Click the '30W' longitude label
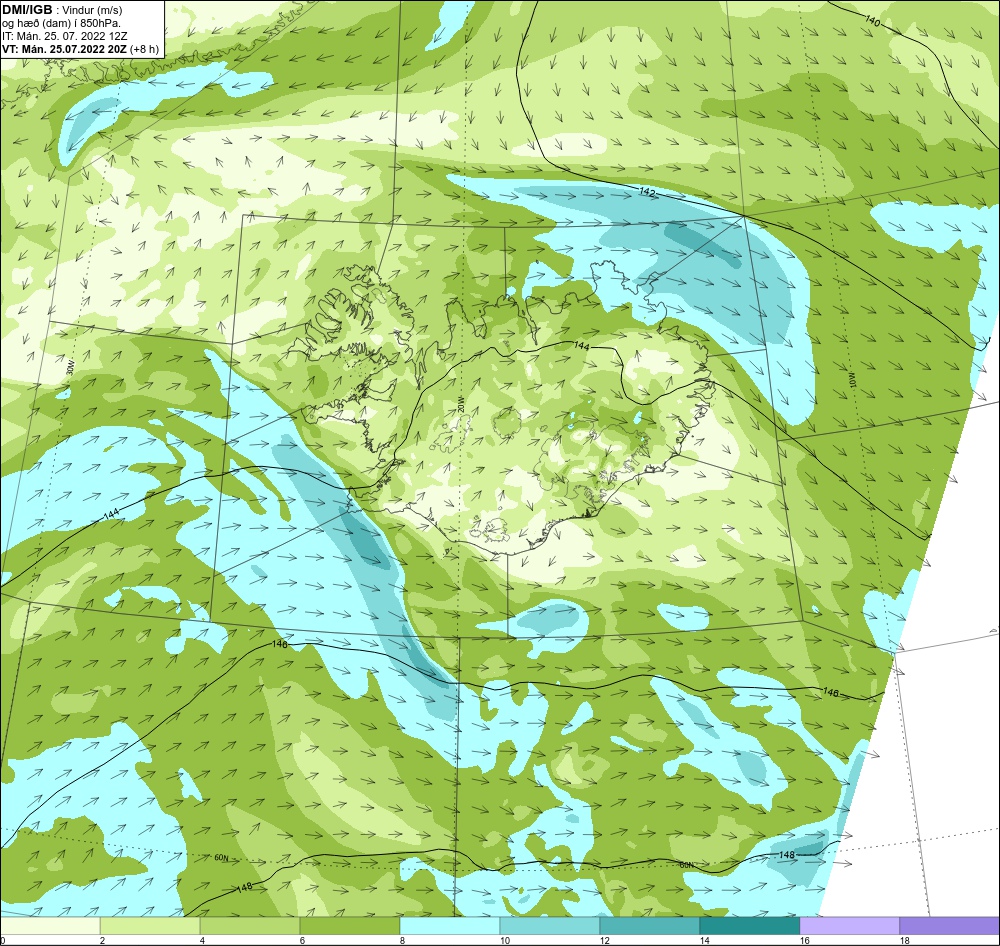The image size is (1000, 946). pyautogui.click(x=71, y=367)
